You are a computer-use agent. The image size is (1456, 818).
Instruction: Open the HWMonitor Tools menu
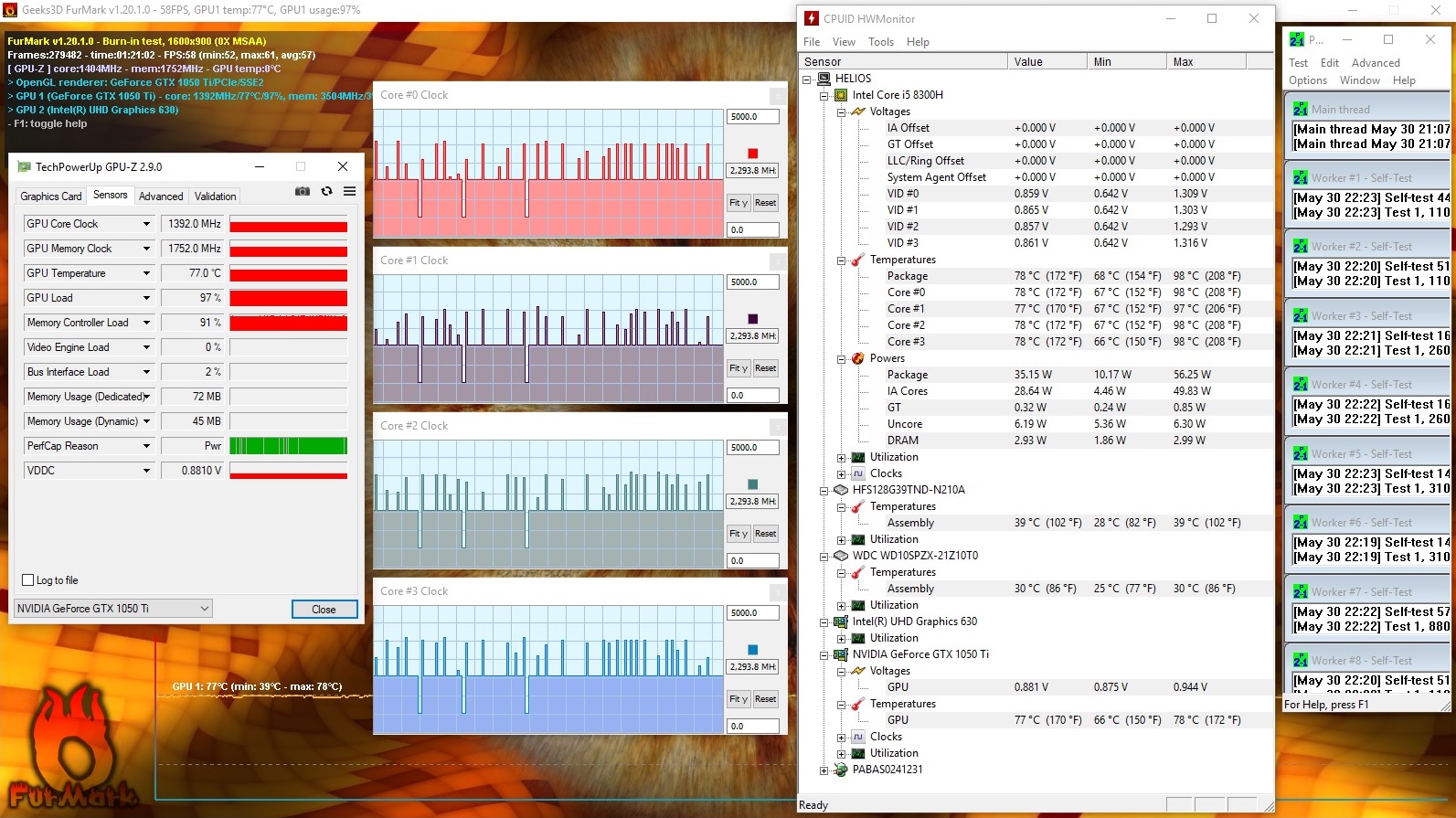(x=881, y=42)
